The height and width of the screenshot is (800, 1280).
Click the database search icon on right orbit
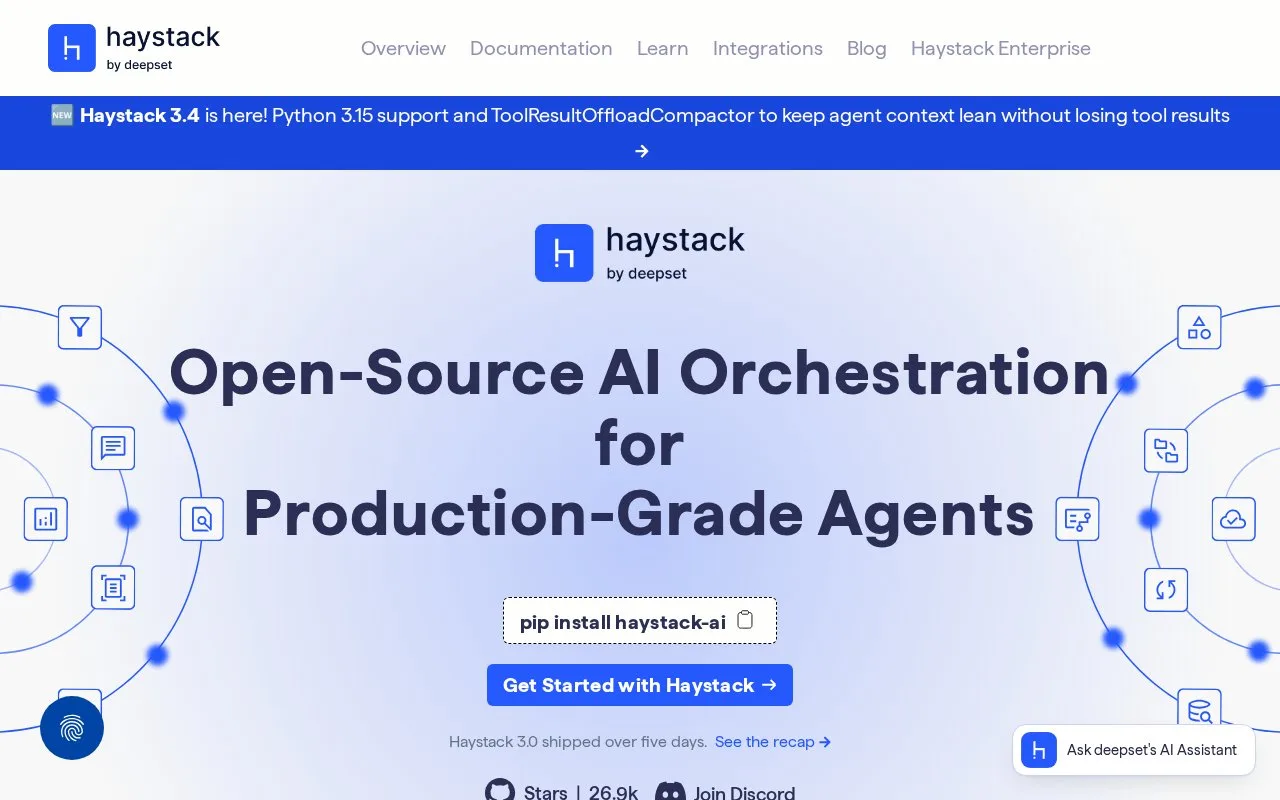pos(1199,710)
